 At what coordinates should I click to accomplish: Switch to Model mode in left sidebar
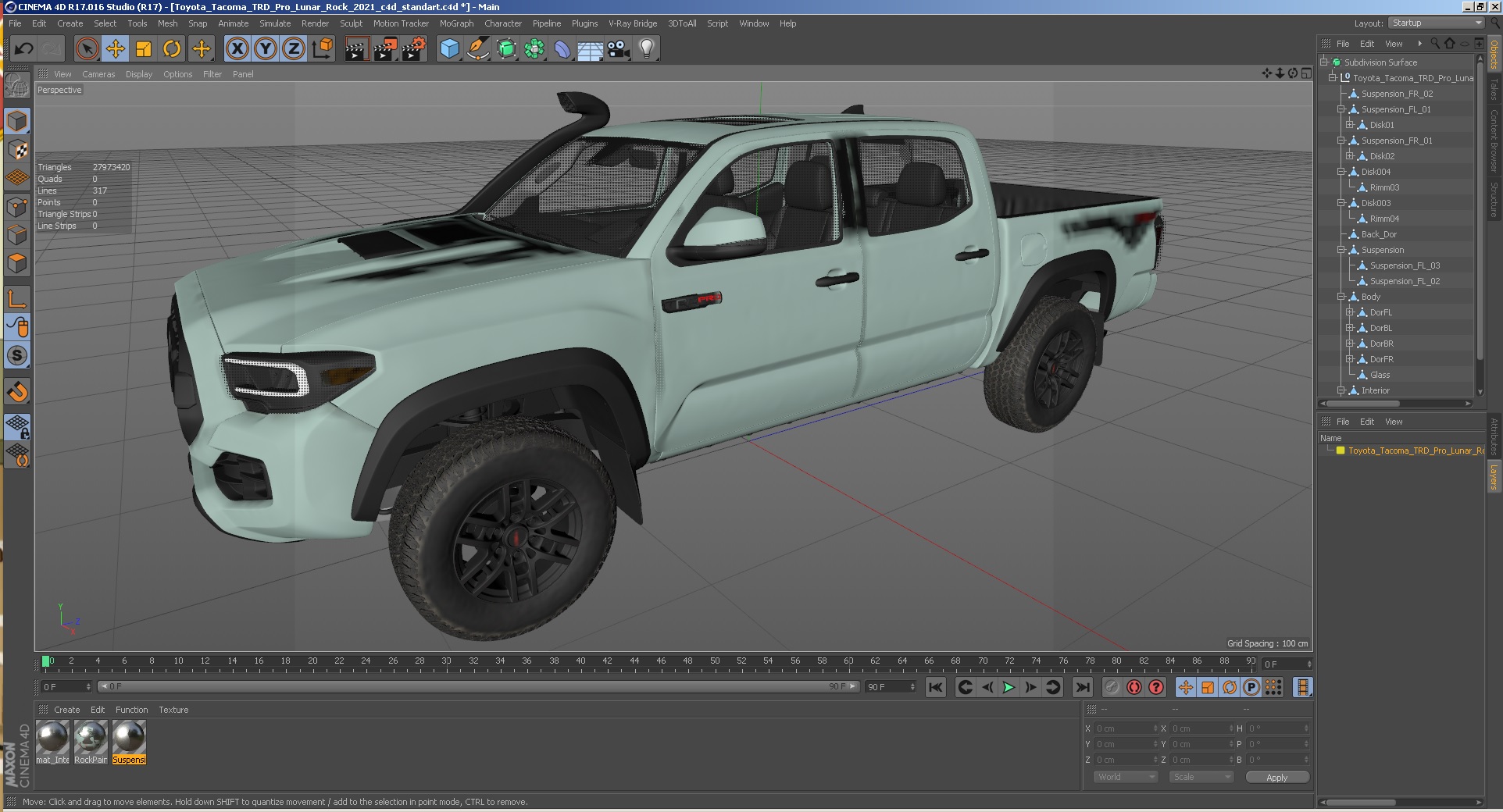pyautogui.click(x=17, y=121)
